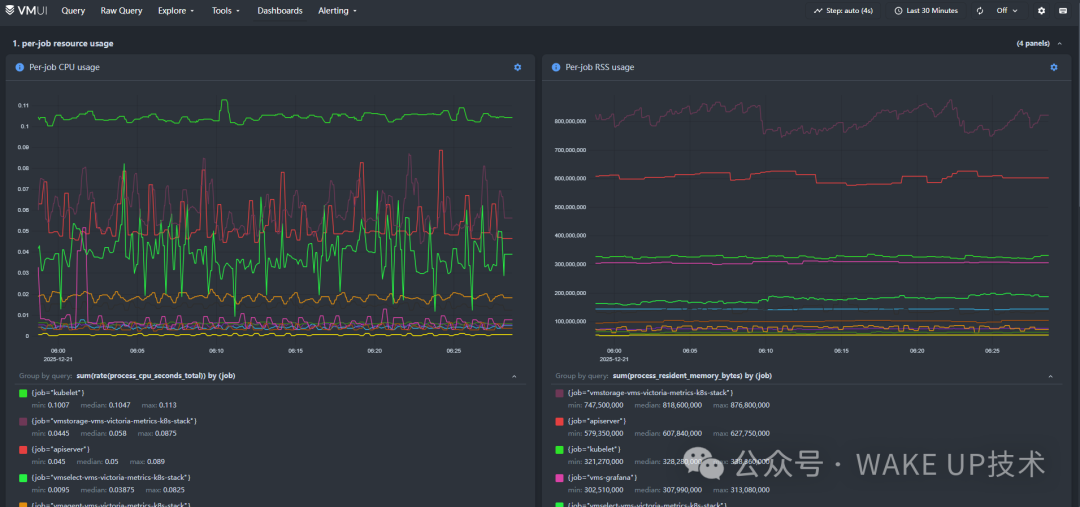Open Per-job CPU usage panel settings gear

point(517,67)
